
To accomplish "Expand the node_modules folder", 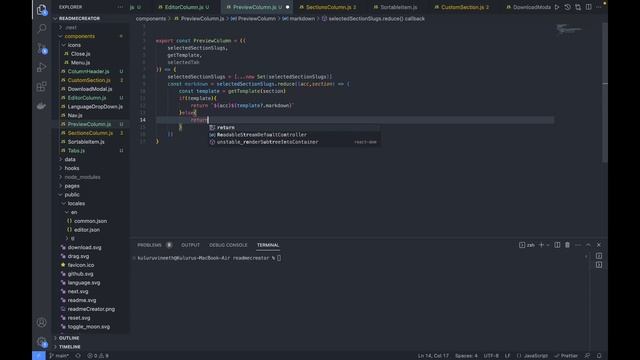I will (82, 177).
